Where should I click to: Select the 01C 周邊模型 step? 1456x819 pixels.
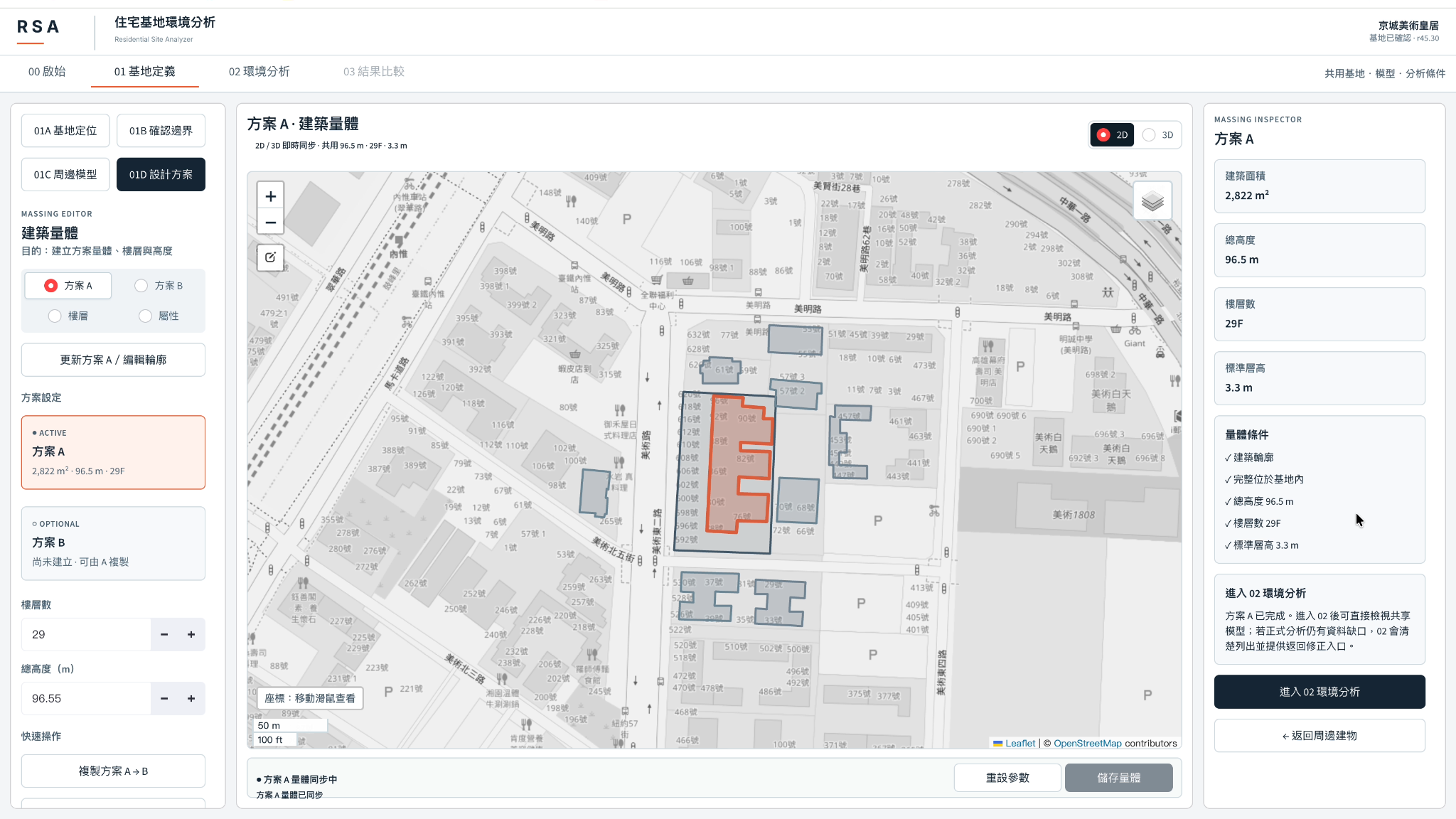[x=65, y=175]
